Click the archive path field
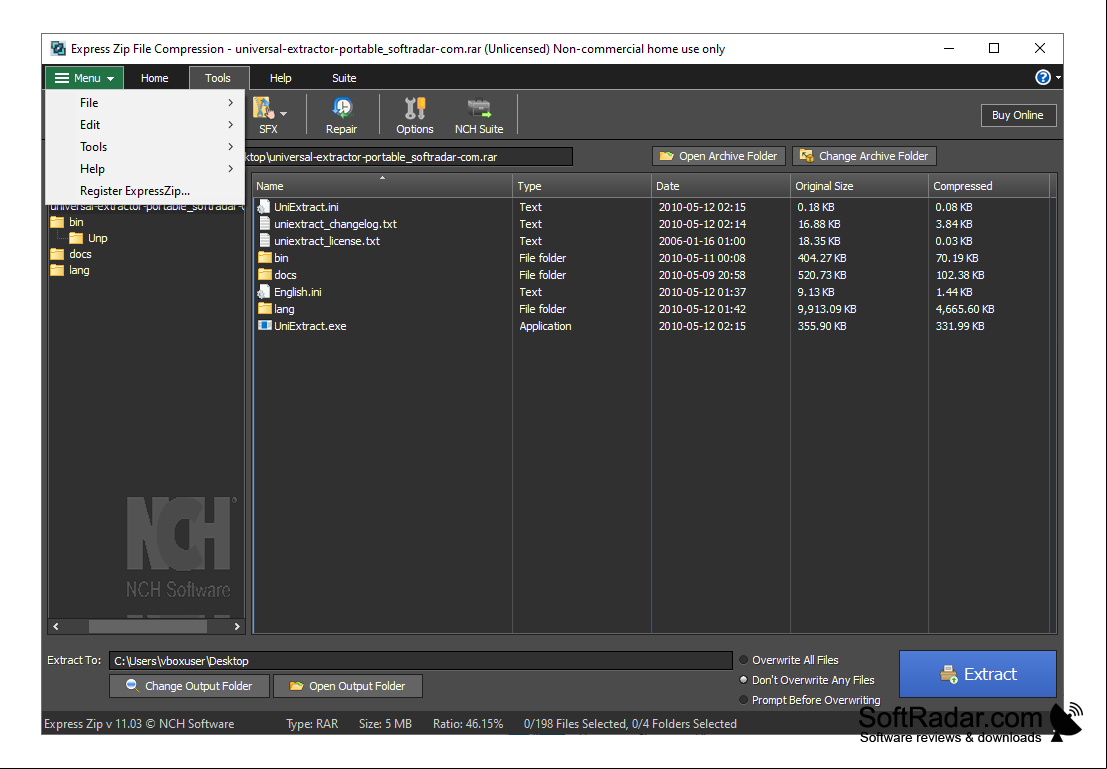Screen dimensions: 1107x769 (x=409, y=157)
